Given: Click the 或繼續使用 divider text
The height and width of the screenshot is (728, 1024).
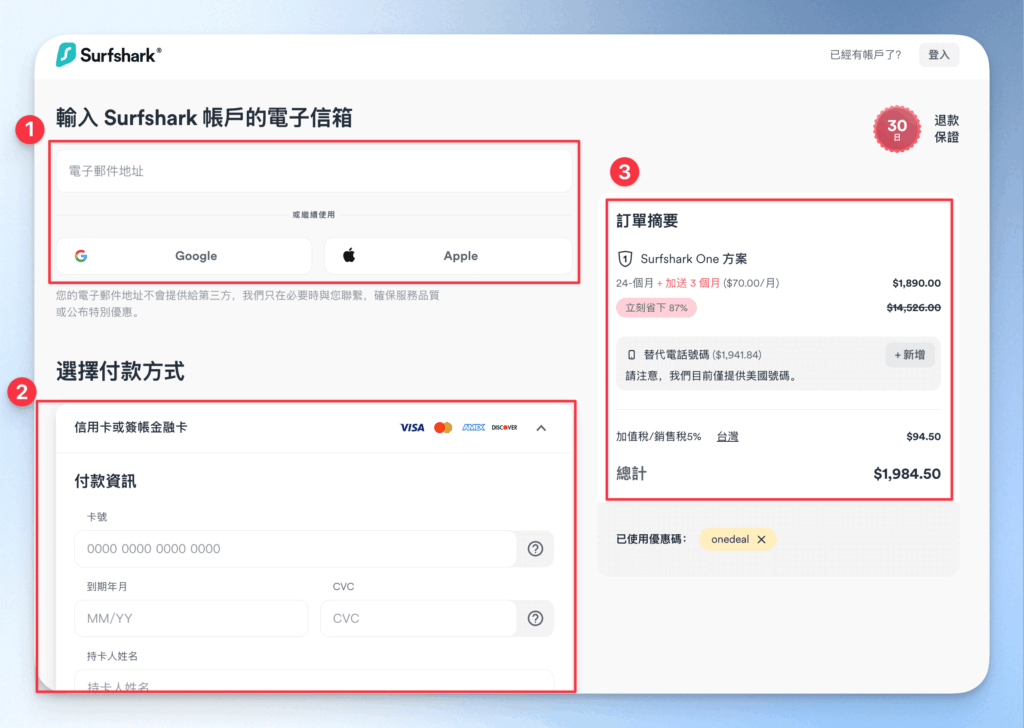Looking at the screenshot, I should [x=313, y=215].
